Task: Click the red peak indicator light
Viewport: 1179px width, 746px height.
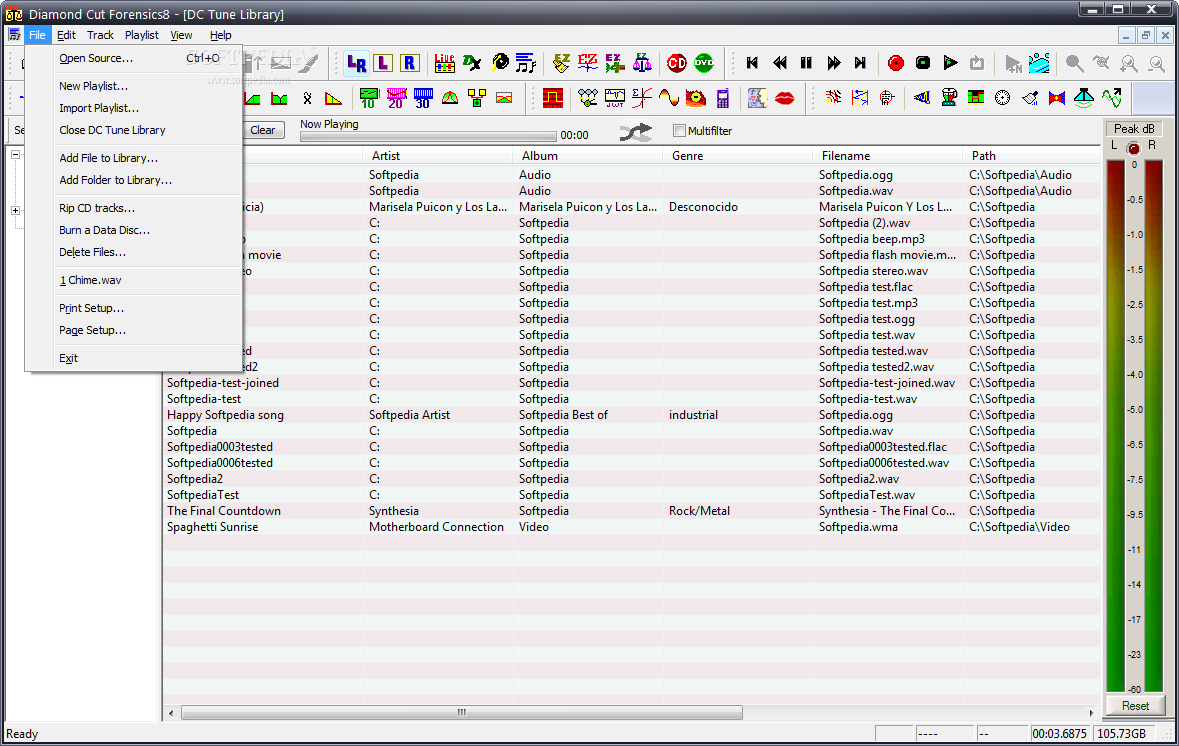Action: (1133, 148)
